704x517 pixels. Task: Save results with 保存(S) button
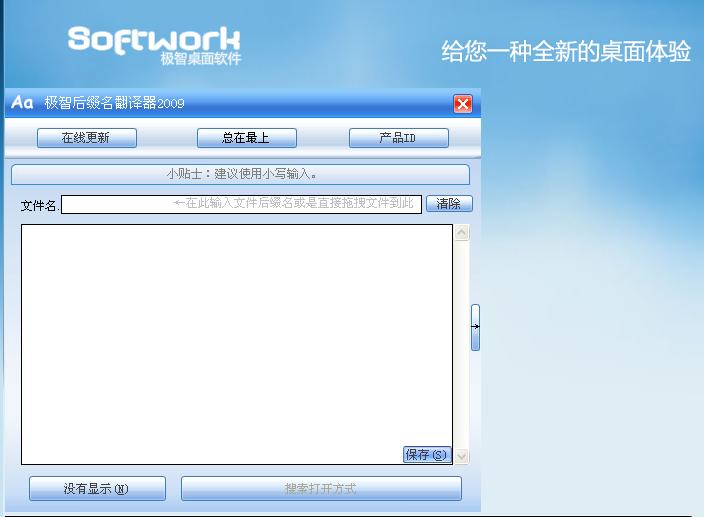[427, 455]
